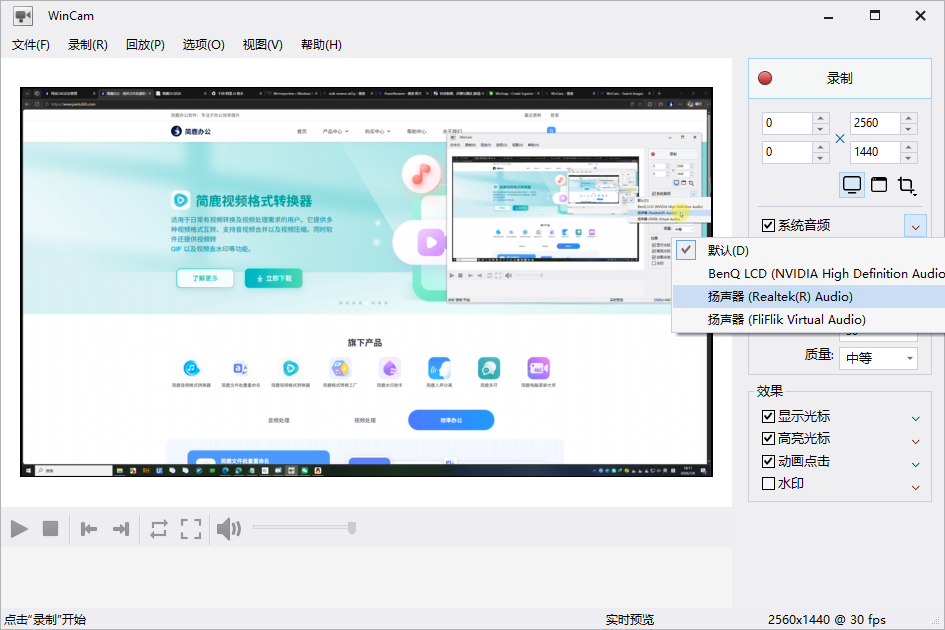Adjust the volume slider handle
Viewport: 945px width, 630px height.
[352, 528]
